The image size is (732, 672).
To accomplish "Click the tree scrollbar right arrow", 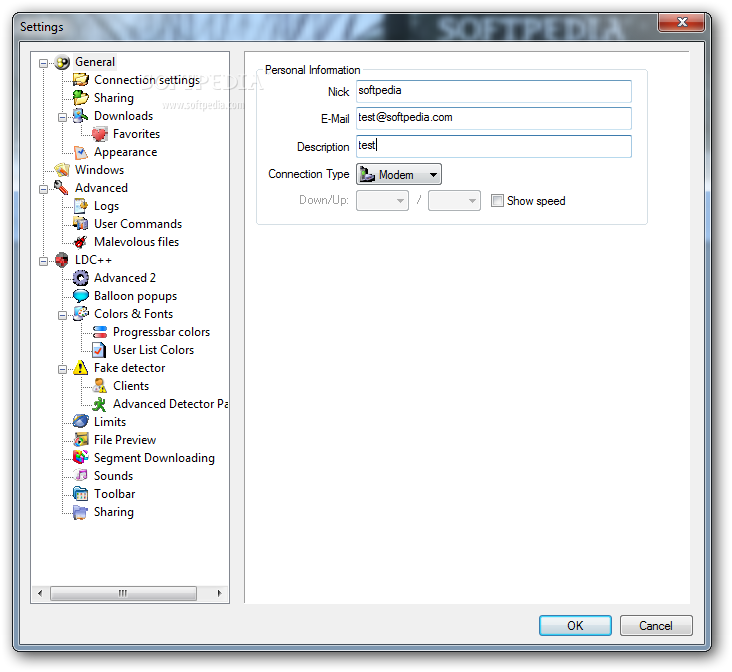I will (219, 593).
